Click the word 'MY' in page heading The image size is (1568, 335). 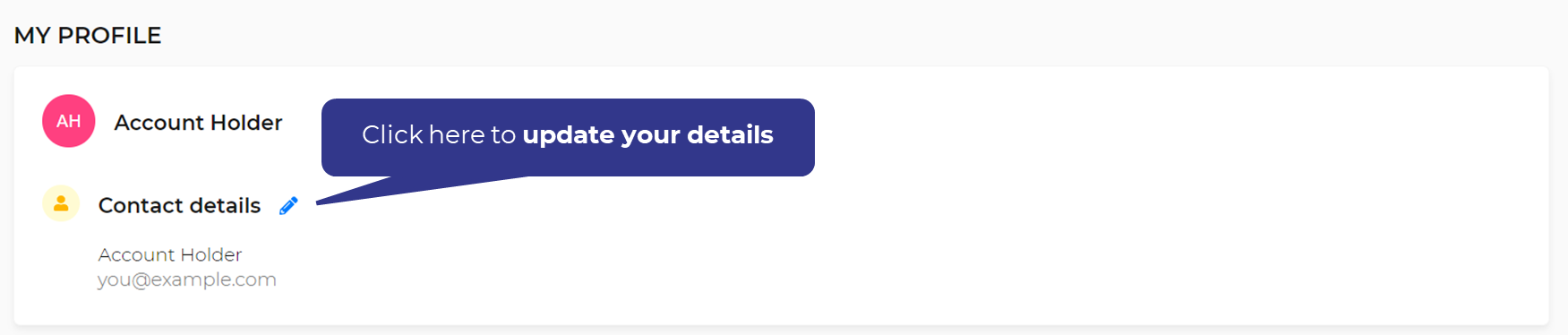(32, 35)
